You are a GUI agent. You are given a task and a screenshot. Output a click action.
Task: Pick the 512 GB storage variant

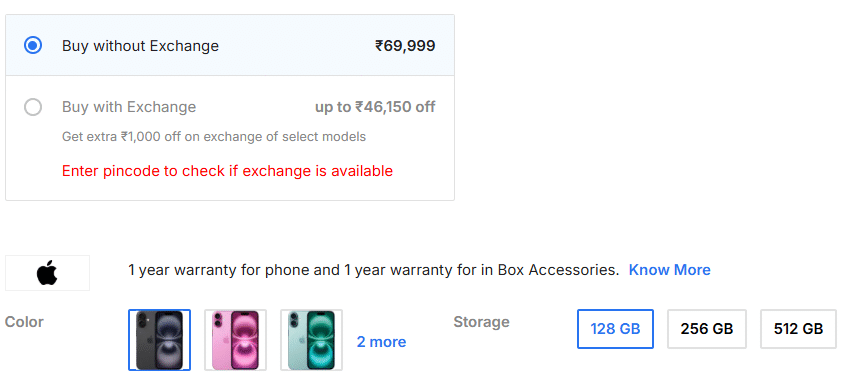[798, 329]
